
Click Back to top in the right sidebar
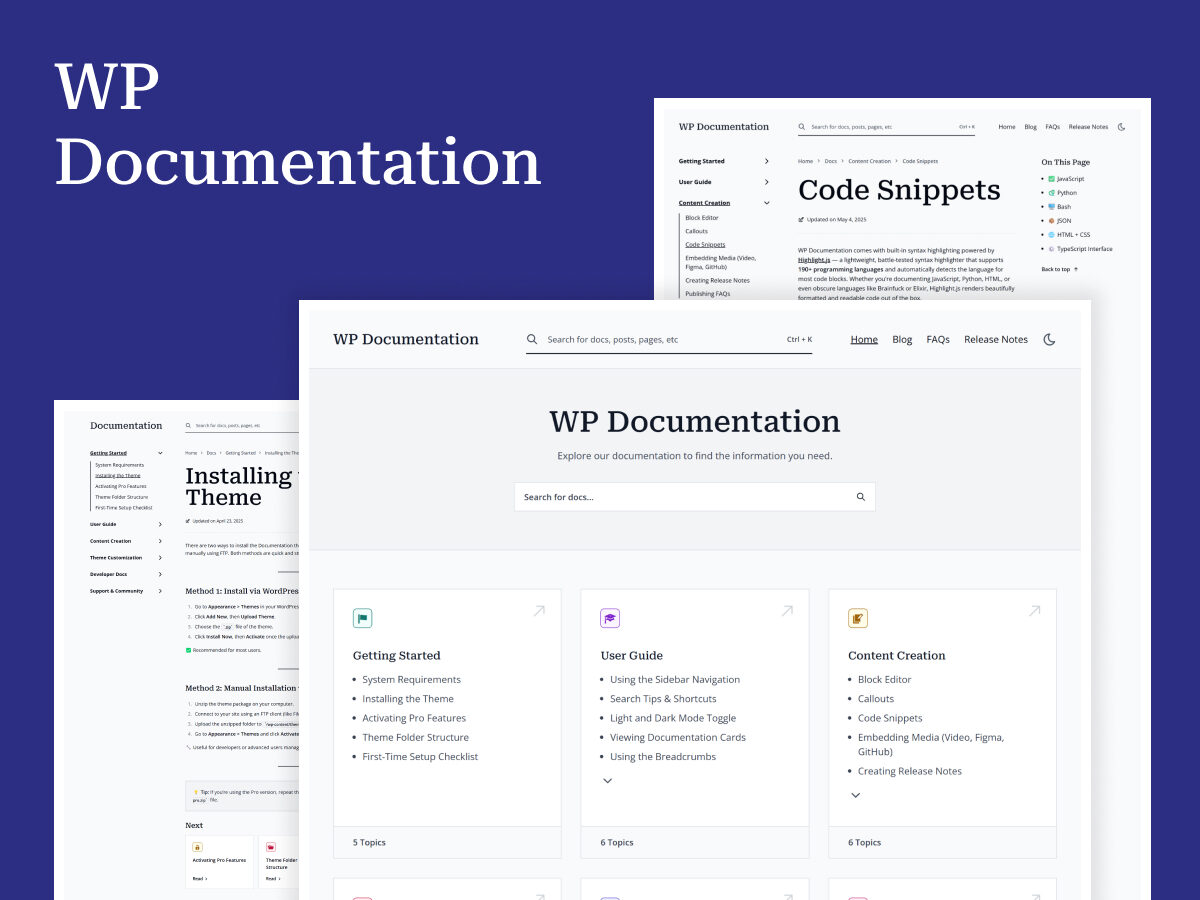point(1055,269)
